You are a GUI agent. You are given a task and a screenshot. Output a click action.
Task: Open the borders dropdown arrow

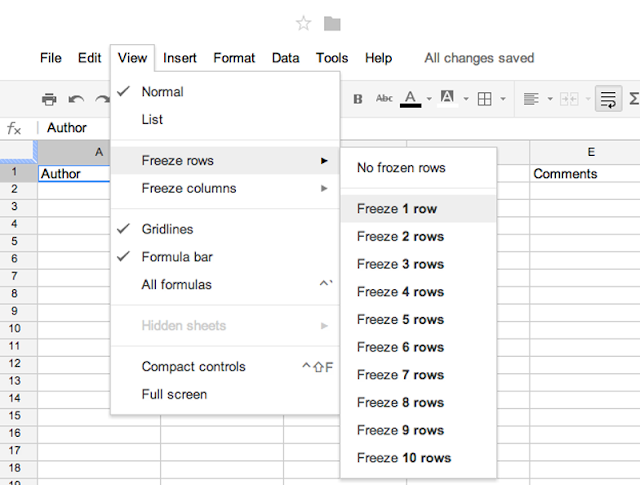tap(503, 99)
